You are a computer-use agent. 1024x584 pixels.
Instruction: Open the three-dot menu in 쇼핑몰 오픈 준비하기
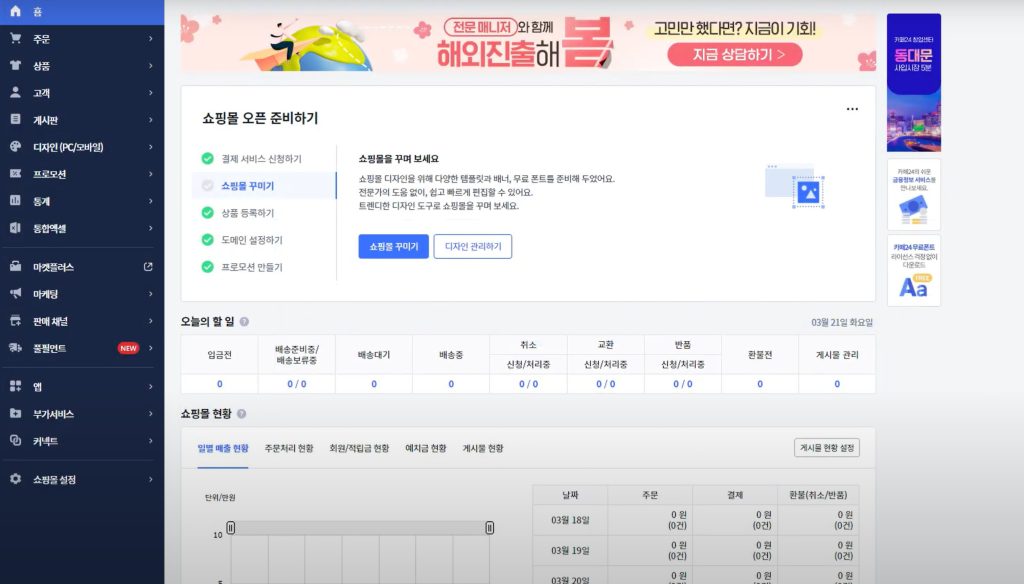click(852, 109)
